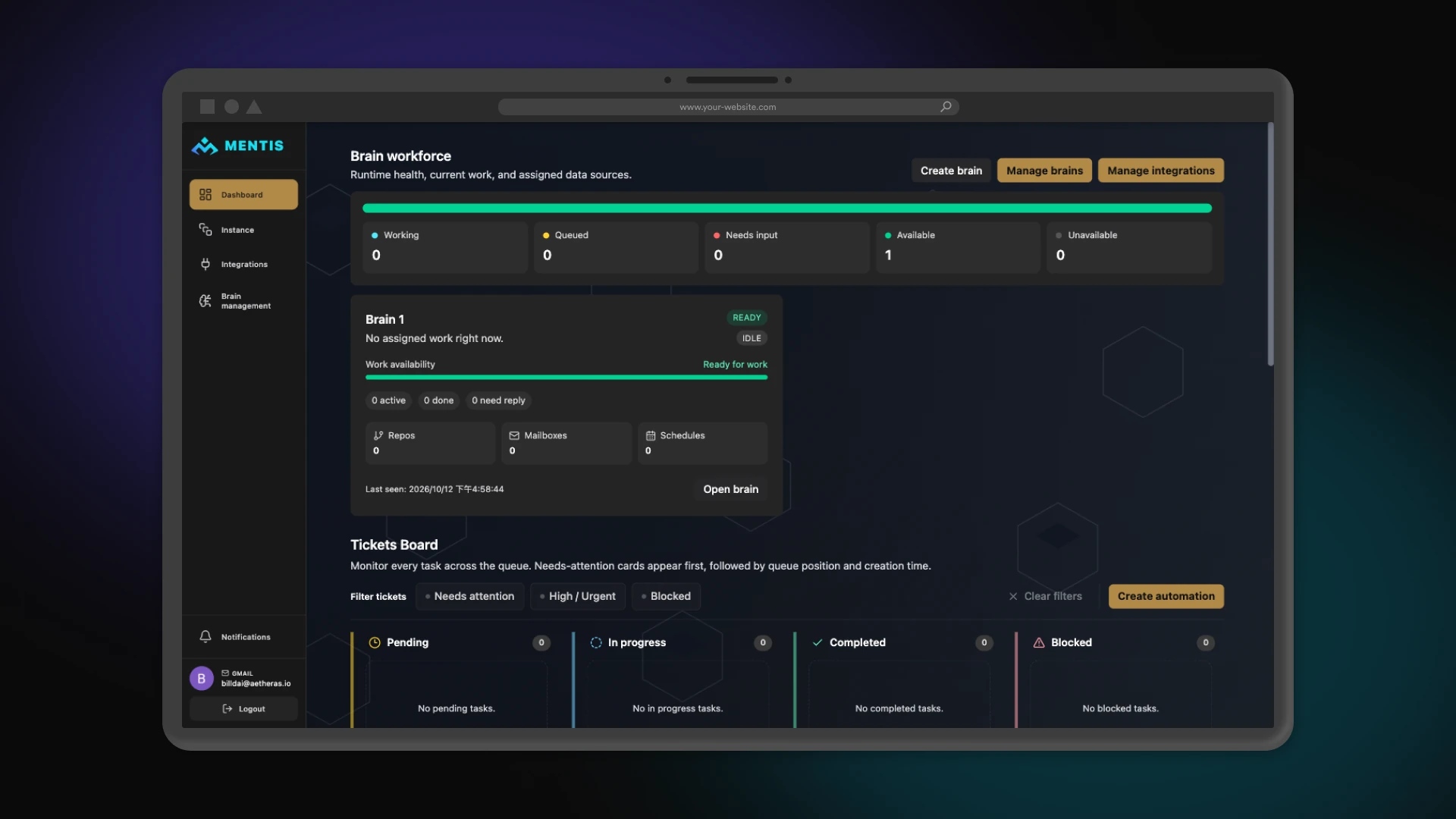
Task: Click the billdai@aetheras.io account text
Action: point(256,683)
